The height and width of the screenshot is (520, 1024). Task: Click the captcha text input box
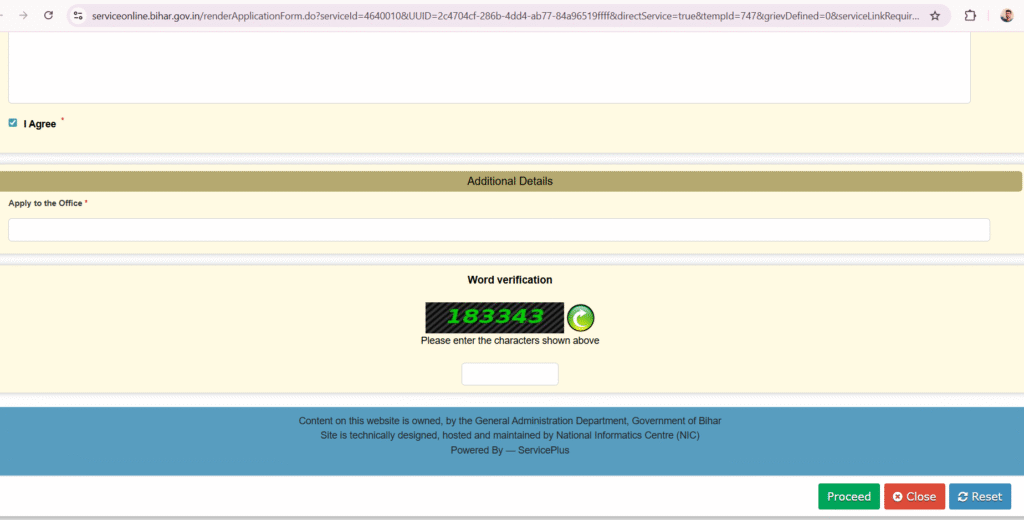(510, 374)
